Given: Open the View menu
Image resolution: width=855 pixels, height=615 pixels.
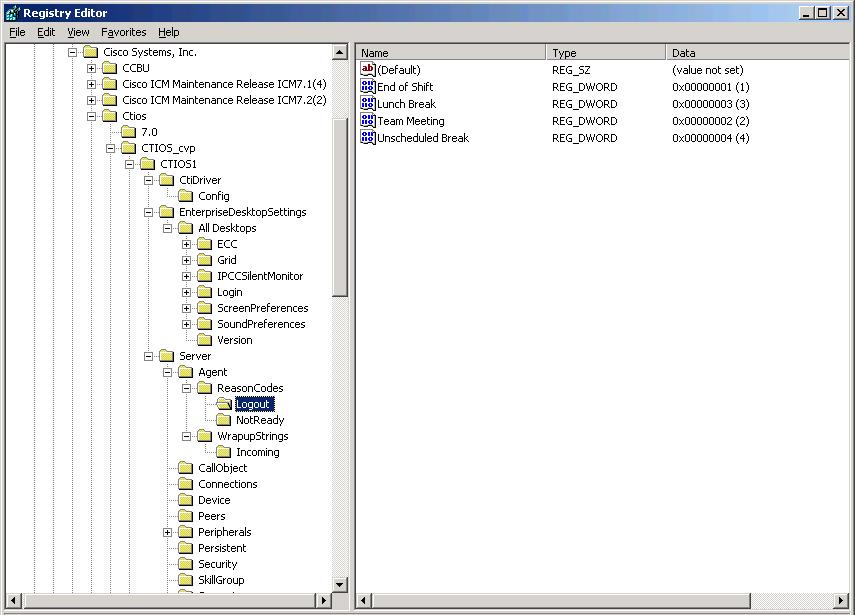Looking at the screenshot, I should pos(79,32).
